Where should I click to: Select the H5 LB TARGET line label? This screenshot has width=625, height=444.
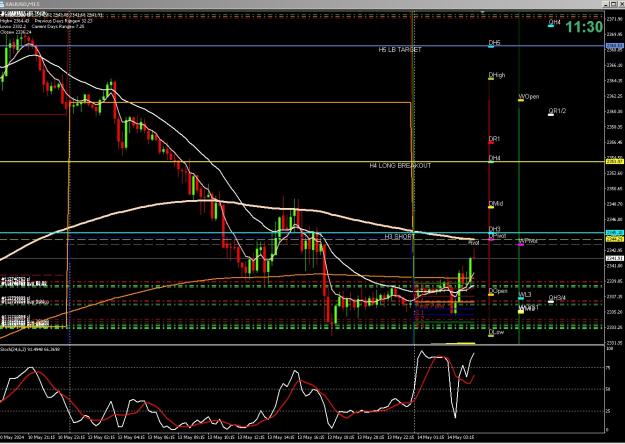(x=400, y=49)
